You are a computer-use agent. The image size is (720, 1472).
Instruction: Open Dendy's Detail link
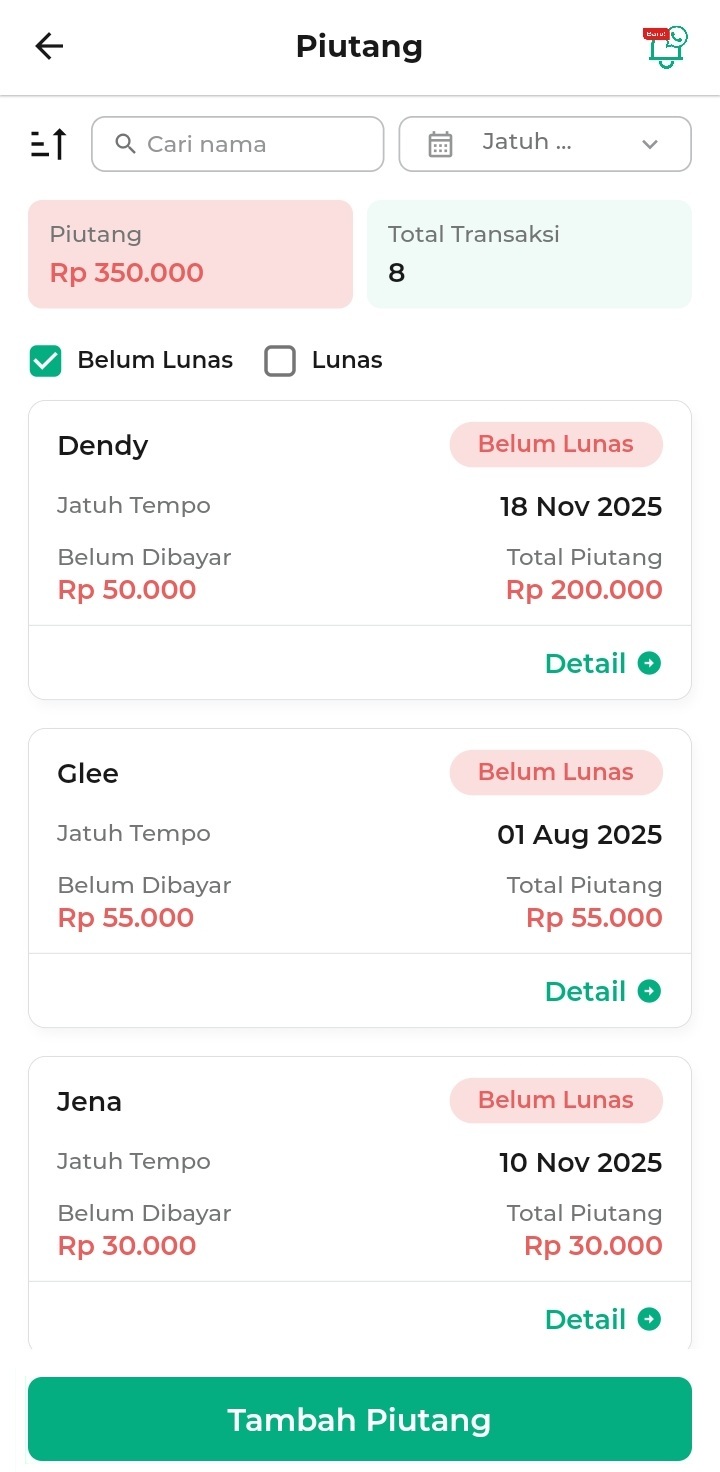pos(586,663)
